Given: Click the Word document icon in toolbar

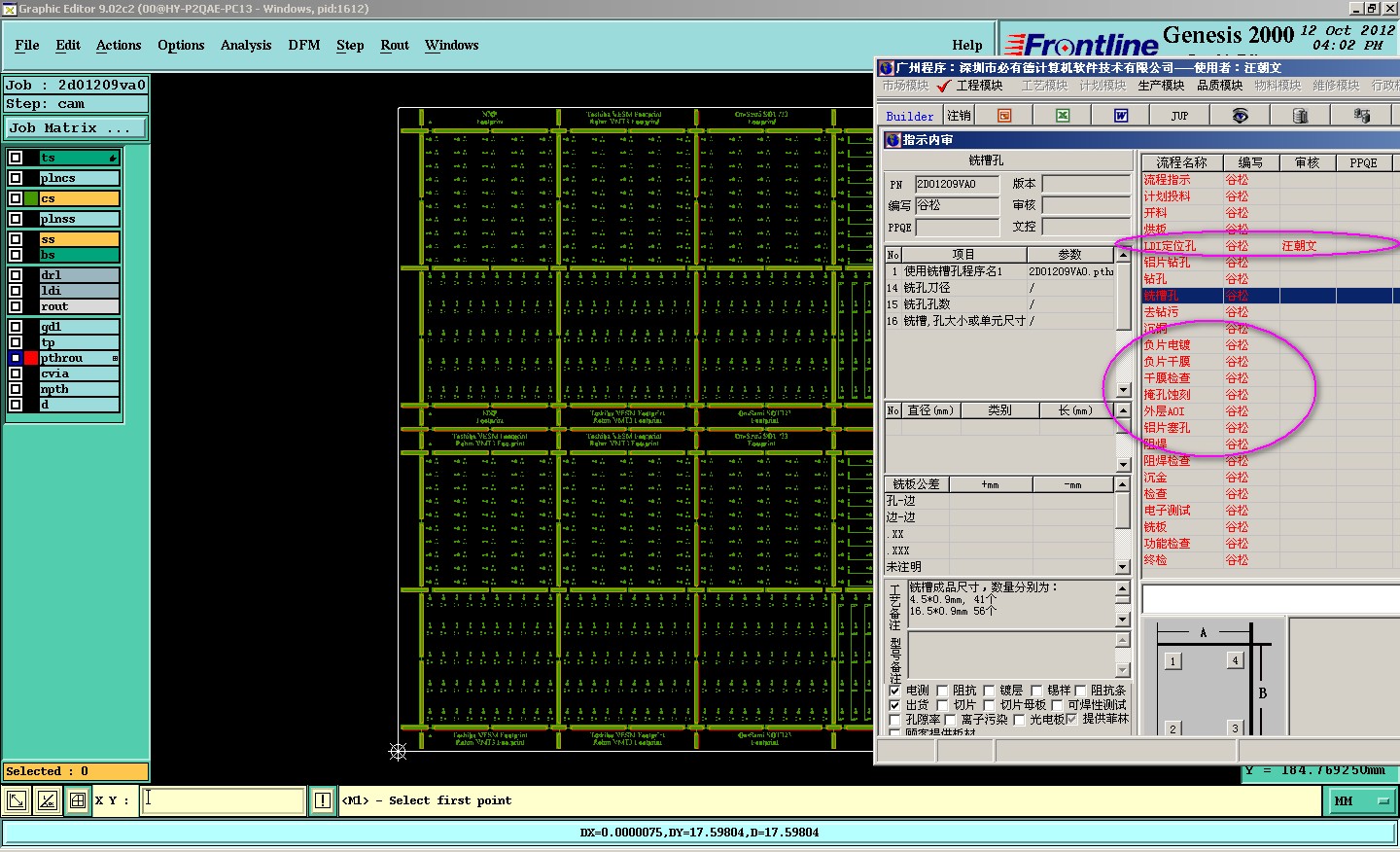Looking at the screenshot, I should pos(1121,116).
